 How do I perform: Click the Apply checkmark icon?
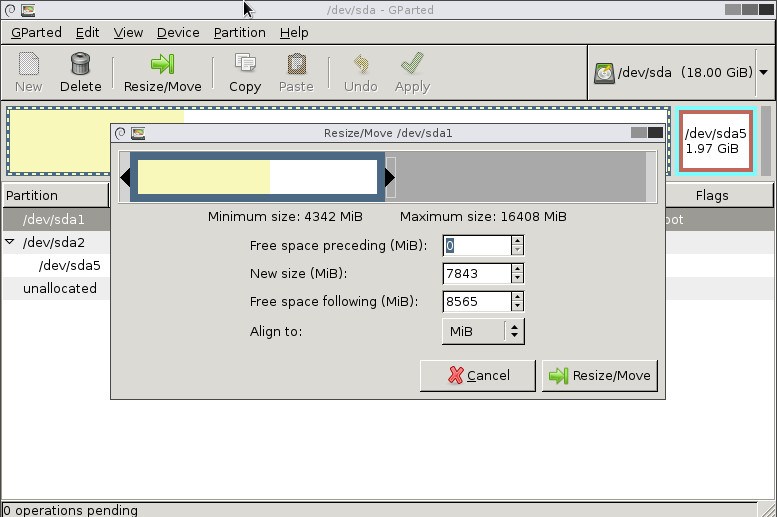(x=412, y=63)
